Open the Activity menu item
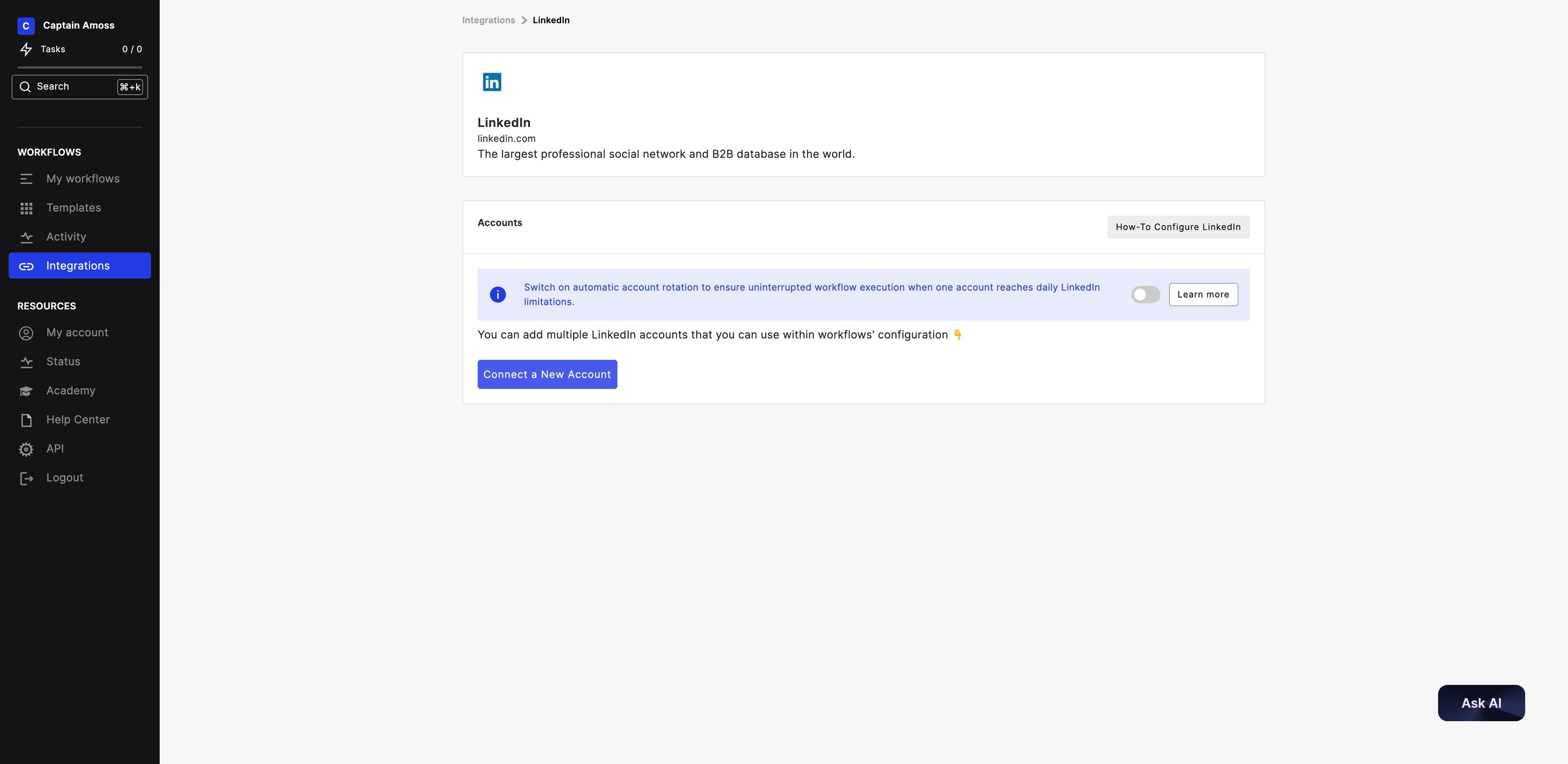The height and width of the screenshot is (764, 1568). point(66,237)
